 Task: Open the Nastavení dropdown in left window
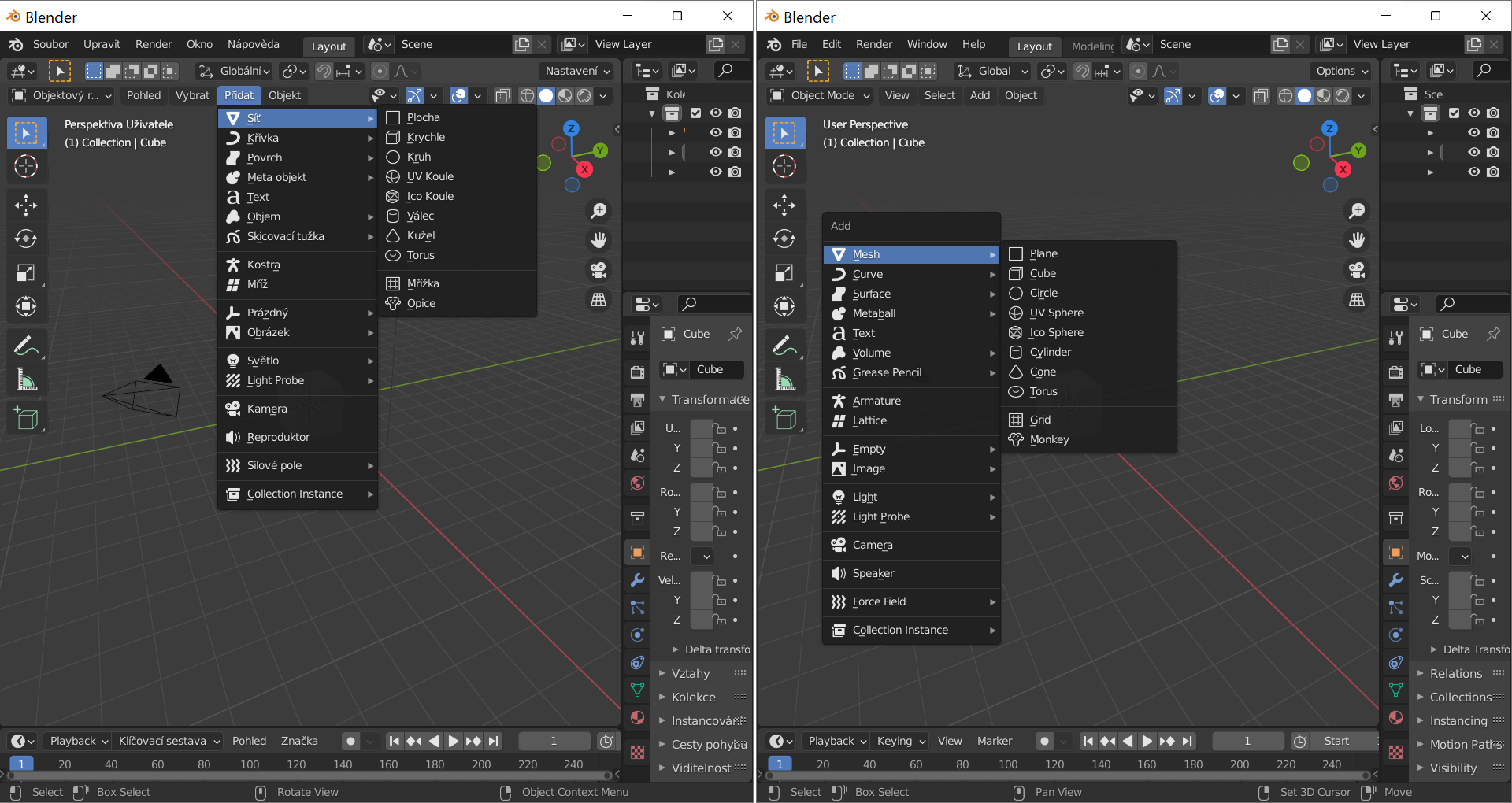[x=578, y=71]
